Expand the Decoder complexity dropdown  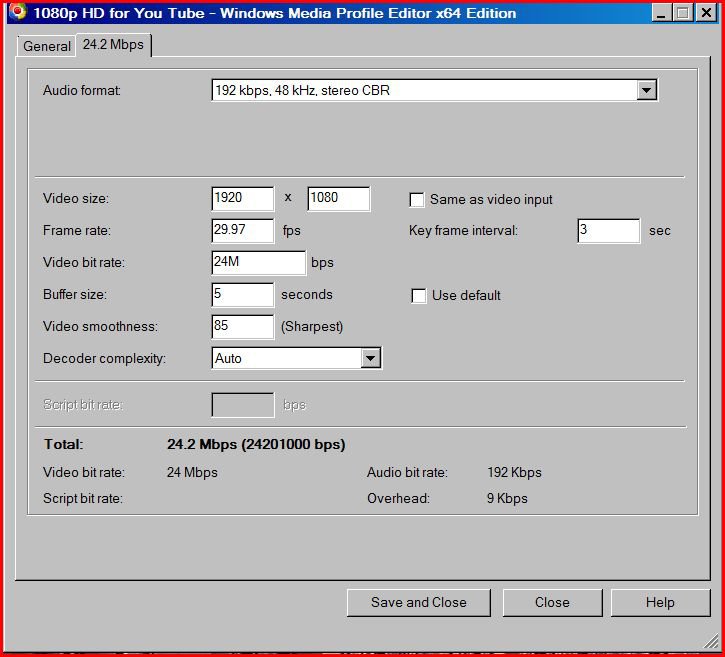click(370, 358)
